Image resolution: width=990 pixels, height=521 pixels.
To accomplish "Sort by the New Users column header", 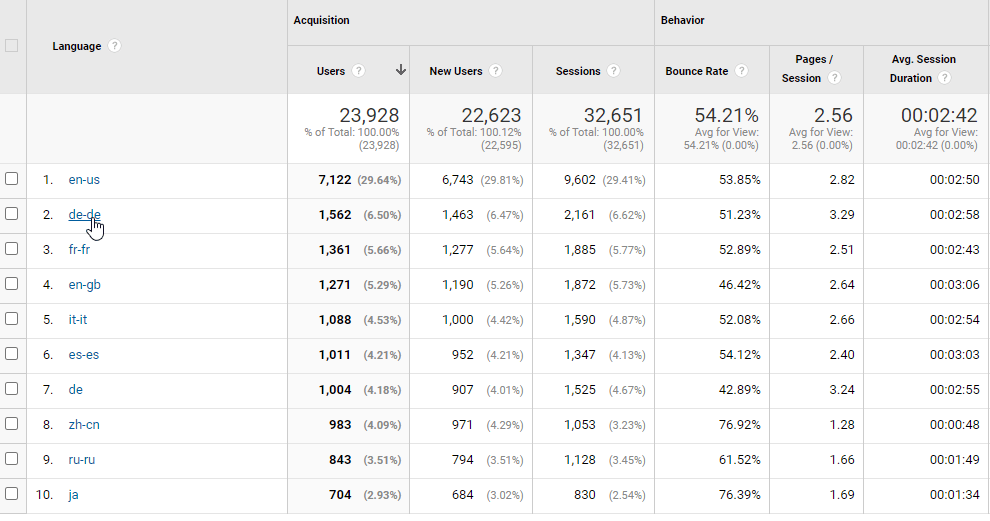I will pyautogui.click(x=456, y=71).
